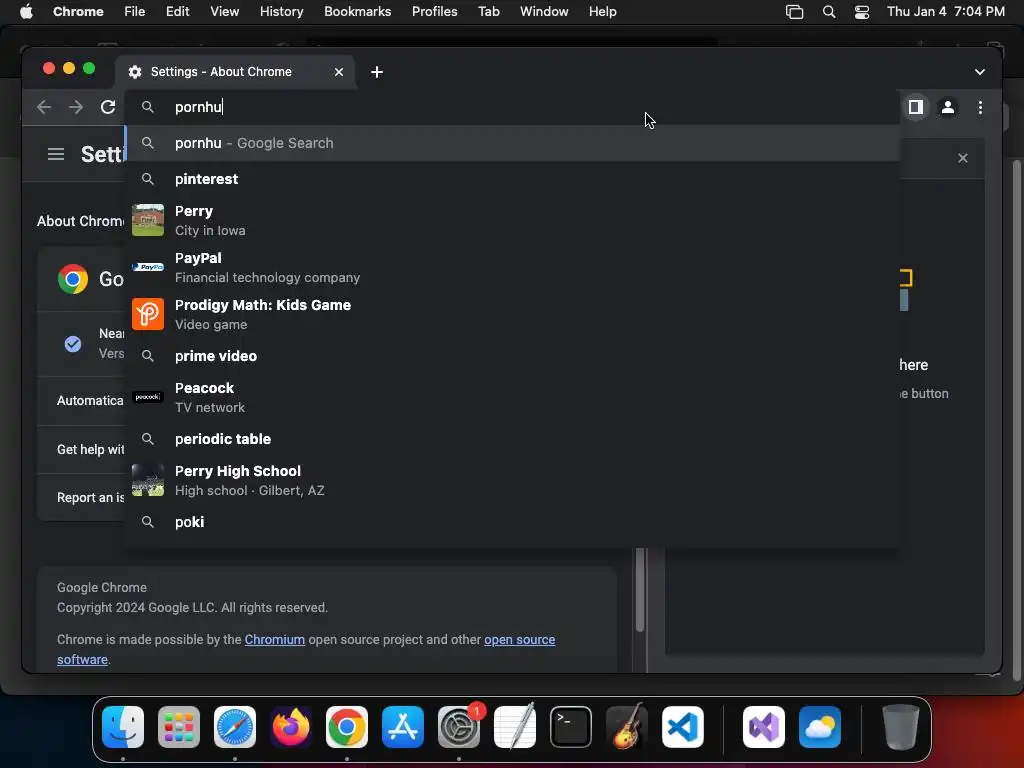The height and width of the screenshot is (768, 1024).
Task: Select Settings - About Chrome tab
Action: [x=235, y=72]
